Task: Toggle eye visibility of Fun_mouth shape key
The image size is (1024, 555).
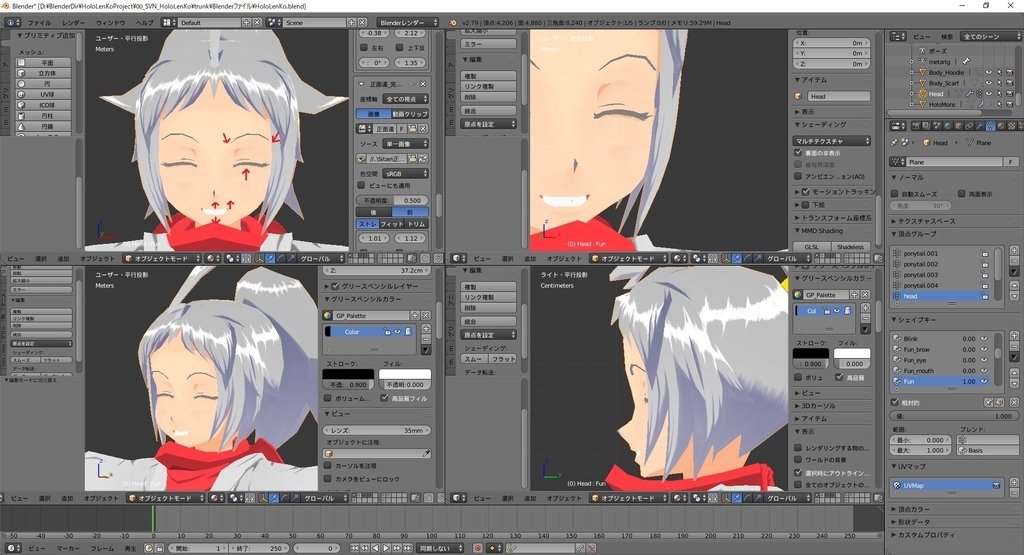Action: pyautogui.click(x=984, y=371)
